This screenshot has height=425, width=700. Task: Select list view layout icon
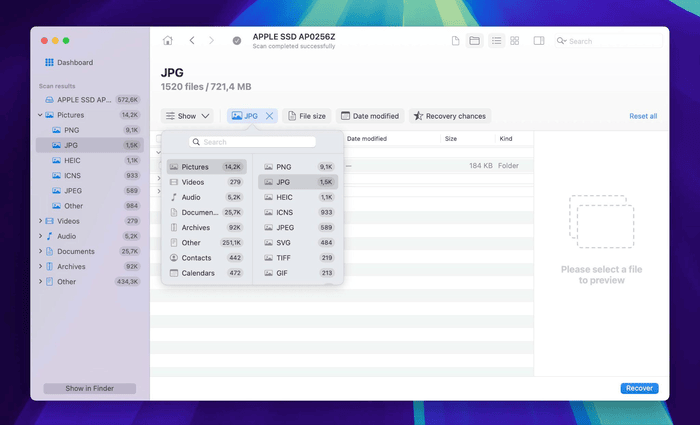point(496,41)
